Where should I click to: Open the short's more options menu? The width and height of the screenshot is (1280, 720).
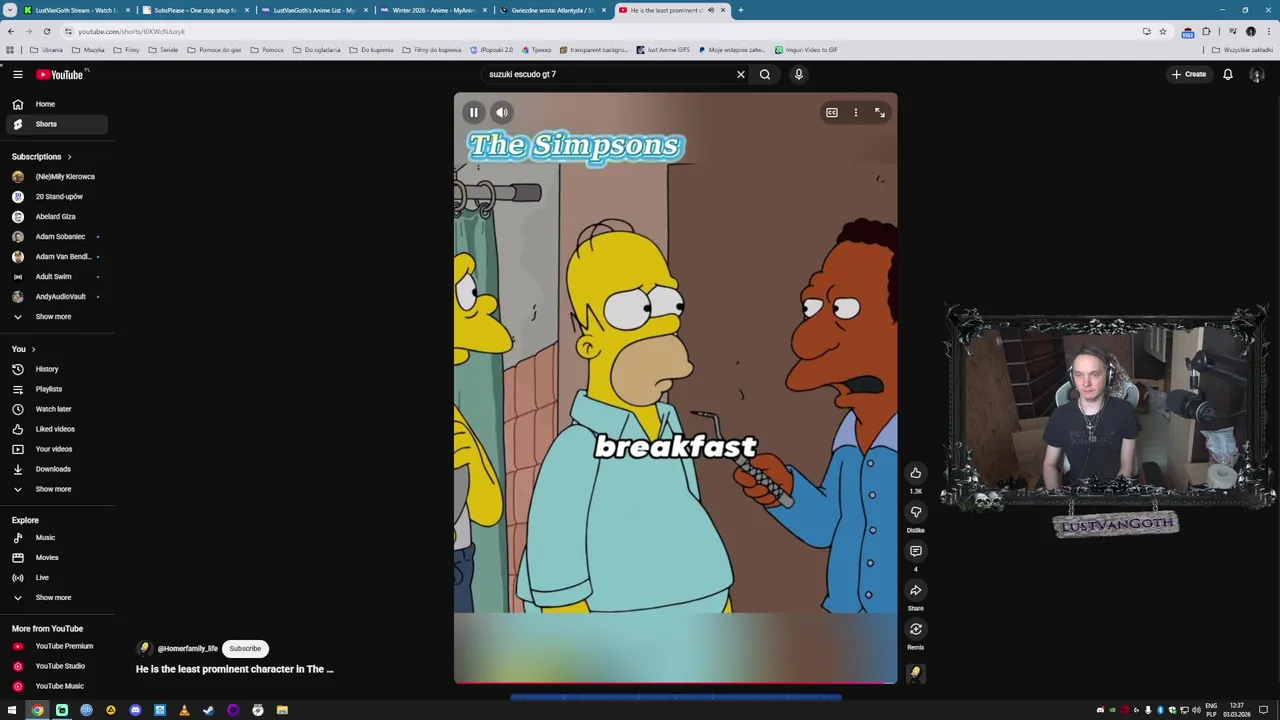[x=856, y=113]
